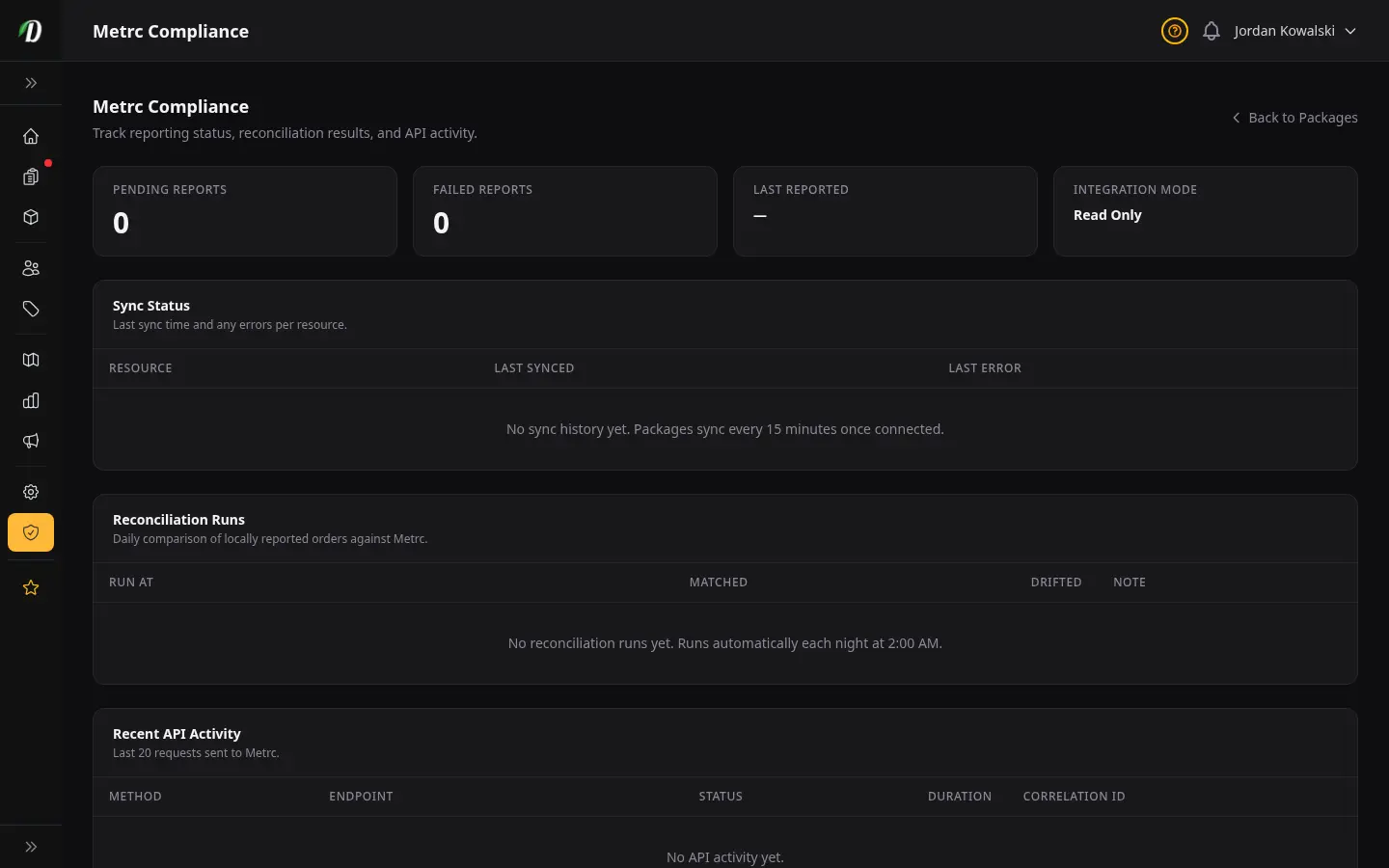1389x868 pixels.
Task: Click the MATCHED column header
Action: [x=719, y=583]
